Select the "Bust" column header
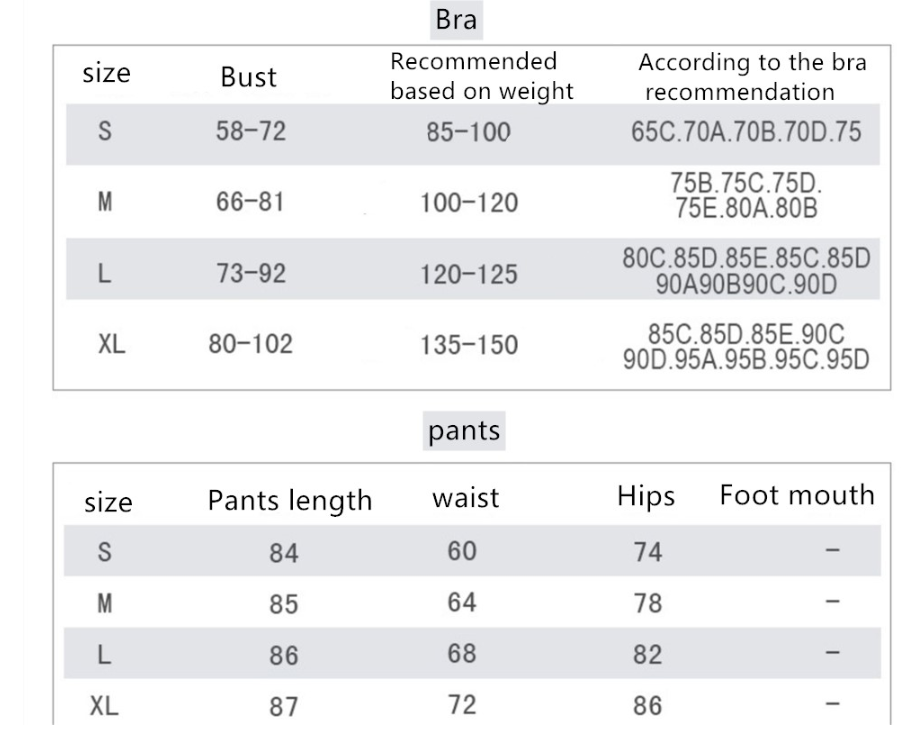The height and width of the screenshot is (732, 919). pyautogui.click(x=249, y=80)
